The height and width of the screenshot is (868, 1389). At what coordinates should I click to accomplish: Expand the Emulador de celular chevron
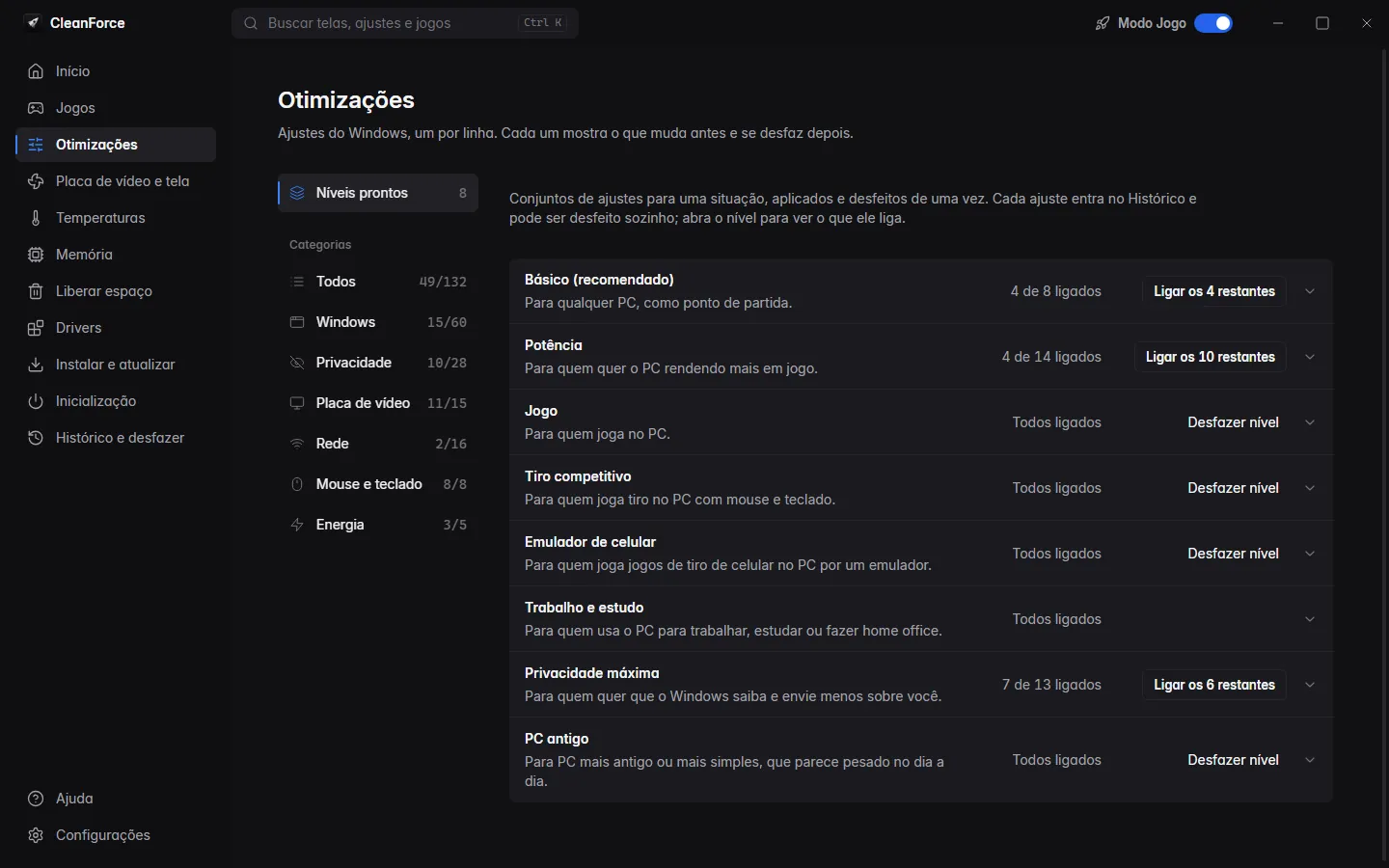click(x=1310, y=554)
